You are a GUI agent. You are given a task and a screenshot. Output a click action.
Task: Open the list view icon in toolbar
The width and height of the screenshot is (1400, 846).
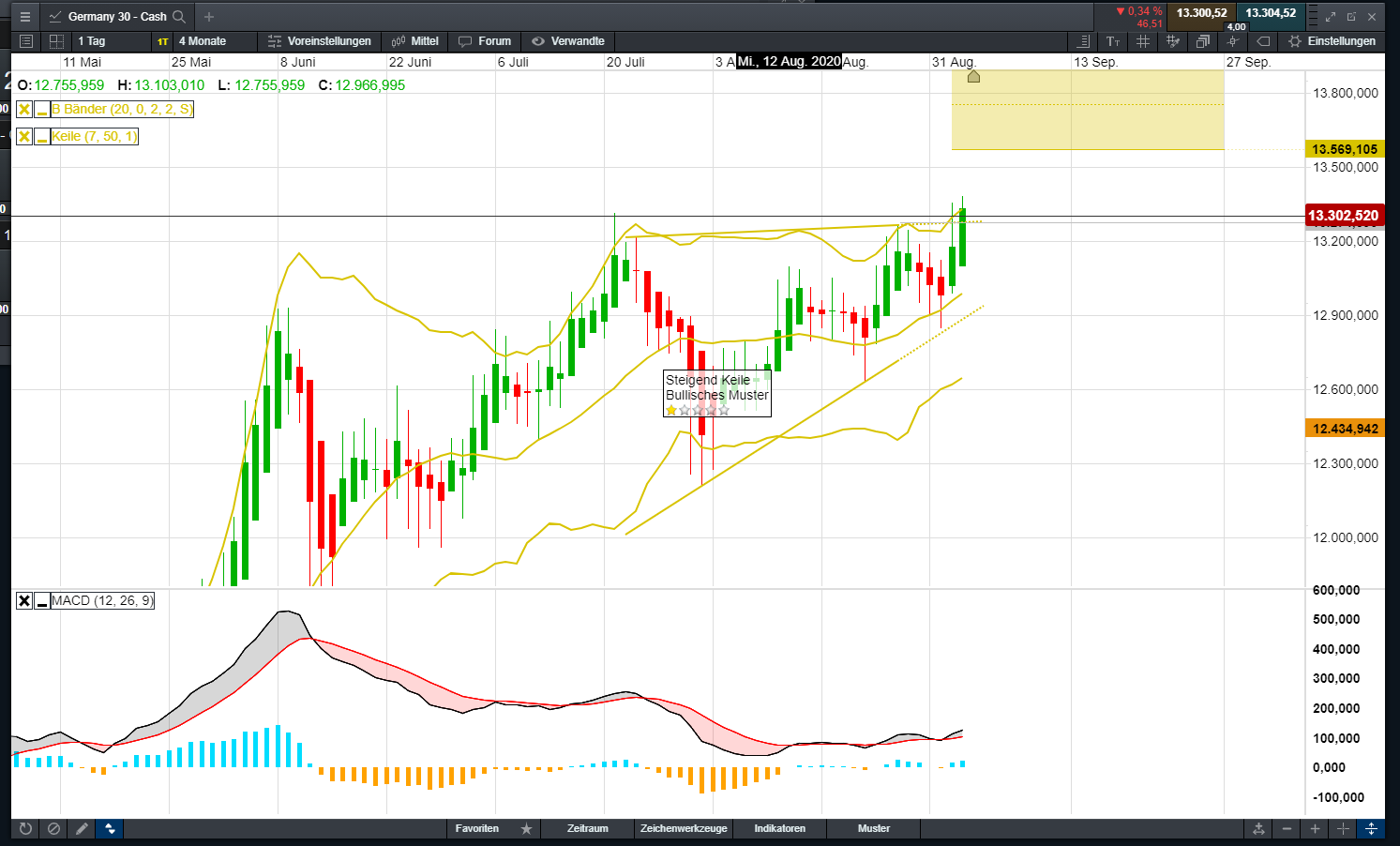click(x=26, y=41)
